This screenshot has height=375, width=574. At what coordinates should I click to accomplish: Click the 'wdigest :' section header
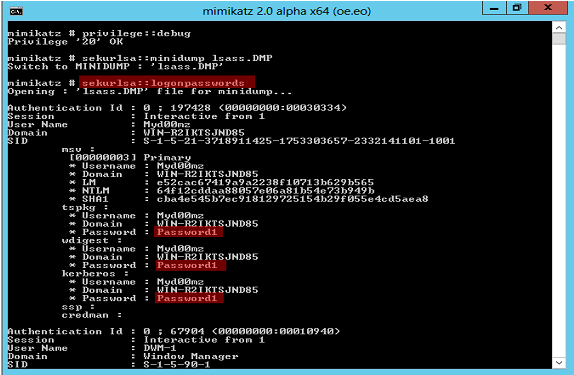(92, 241)
